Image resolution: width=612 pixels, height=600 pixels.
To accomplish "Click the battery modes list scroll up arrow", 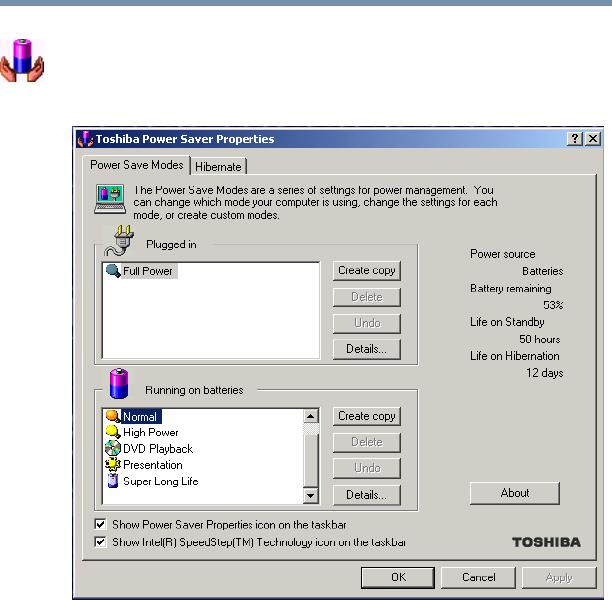I will coord(311,416).
